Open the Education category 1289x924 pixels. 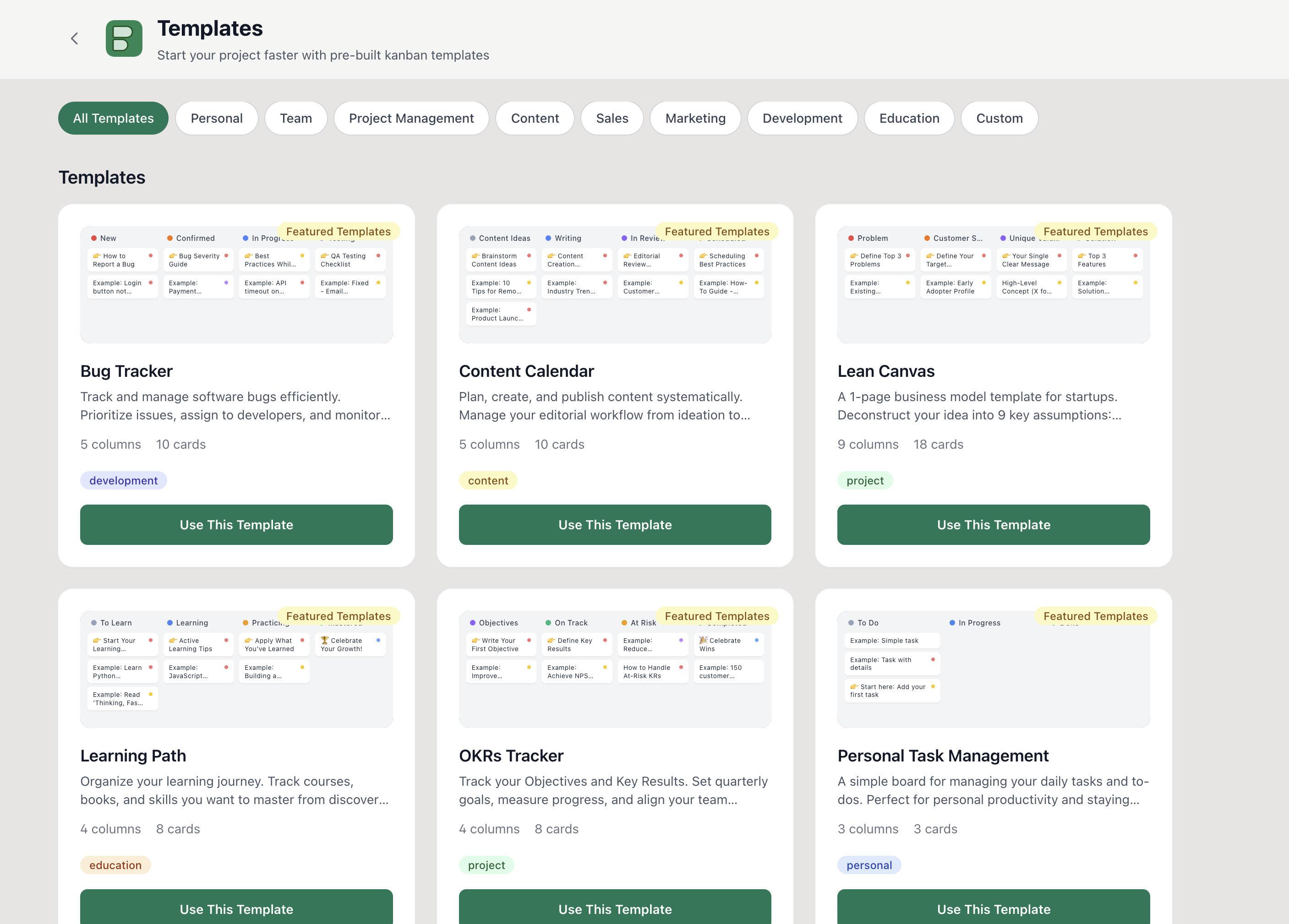click(909, 118)
